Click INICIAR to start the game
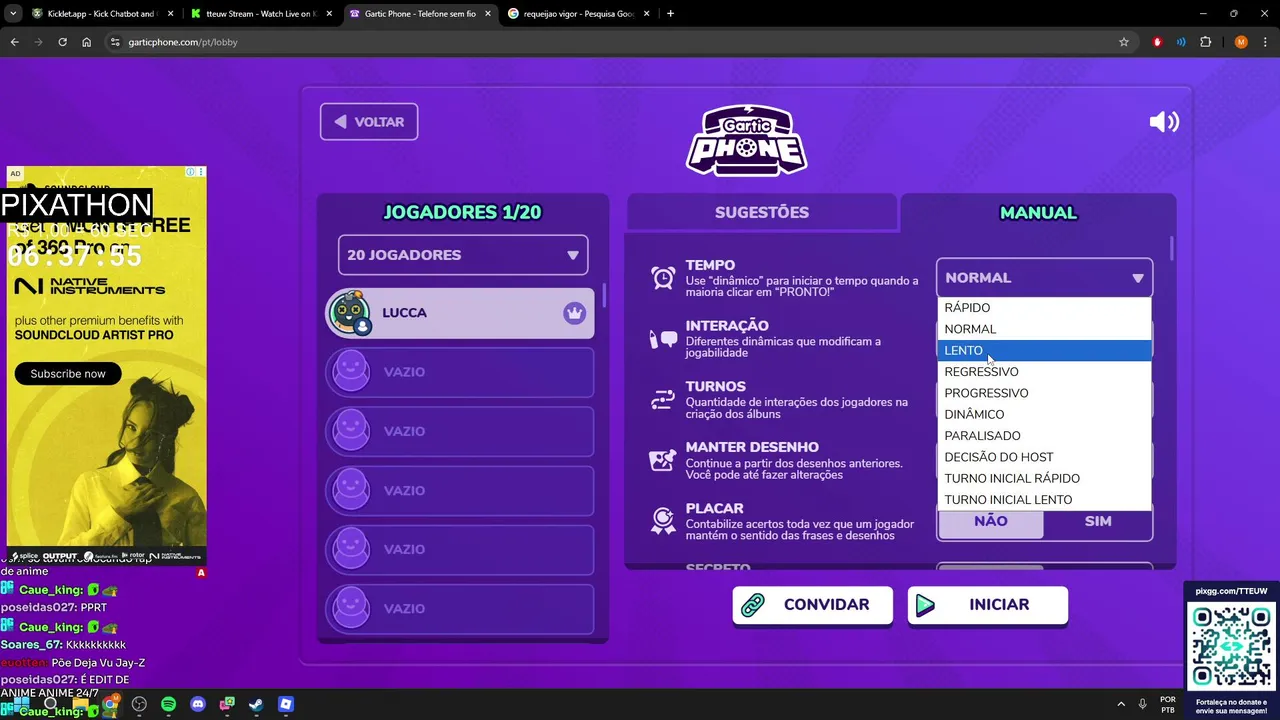1280x720 pixels. (987, 604)
